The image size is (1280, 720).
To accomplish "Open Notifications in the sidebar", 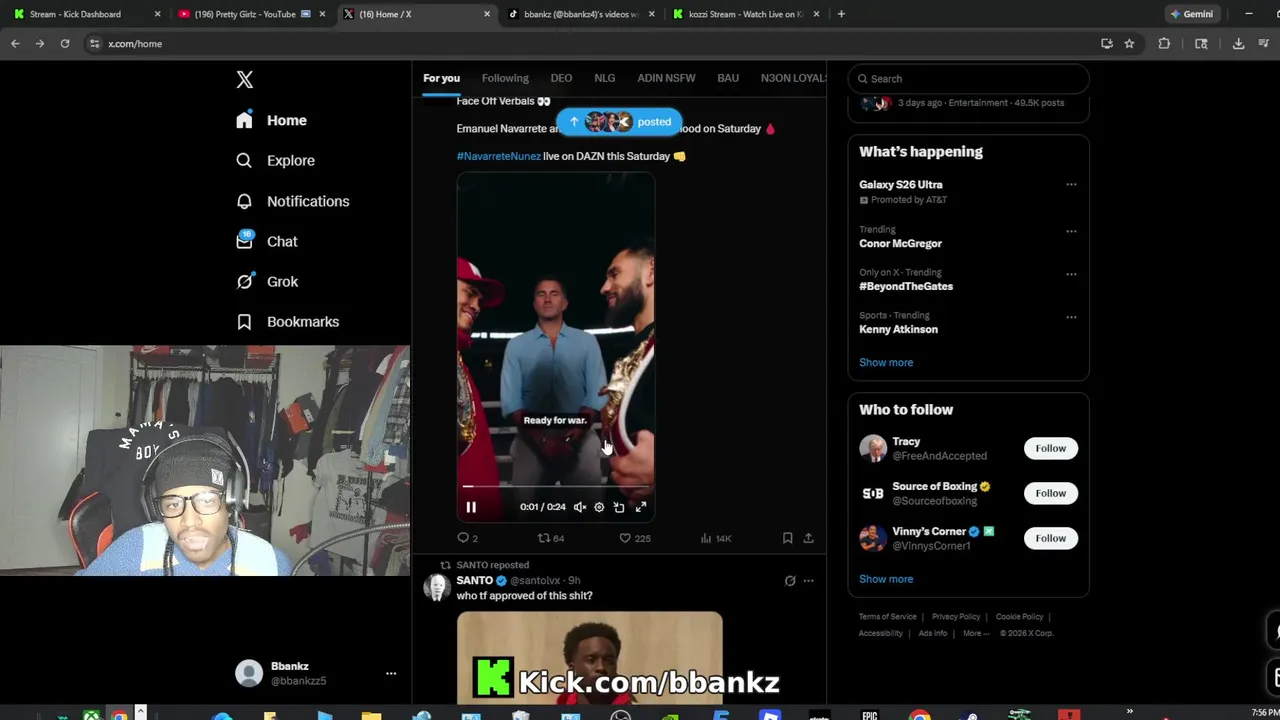I will [292, 201].
